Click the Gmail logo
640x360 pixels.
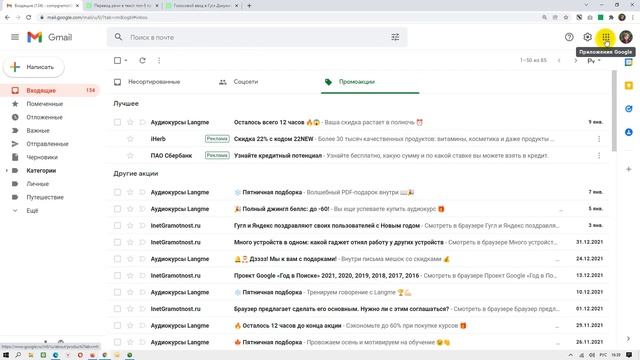[49, 37]
